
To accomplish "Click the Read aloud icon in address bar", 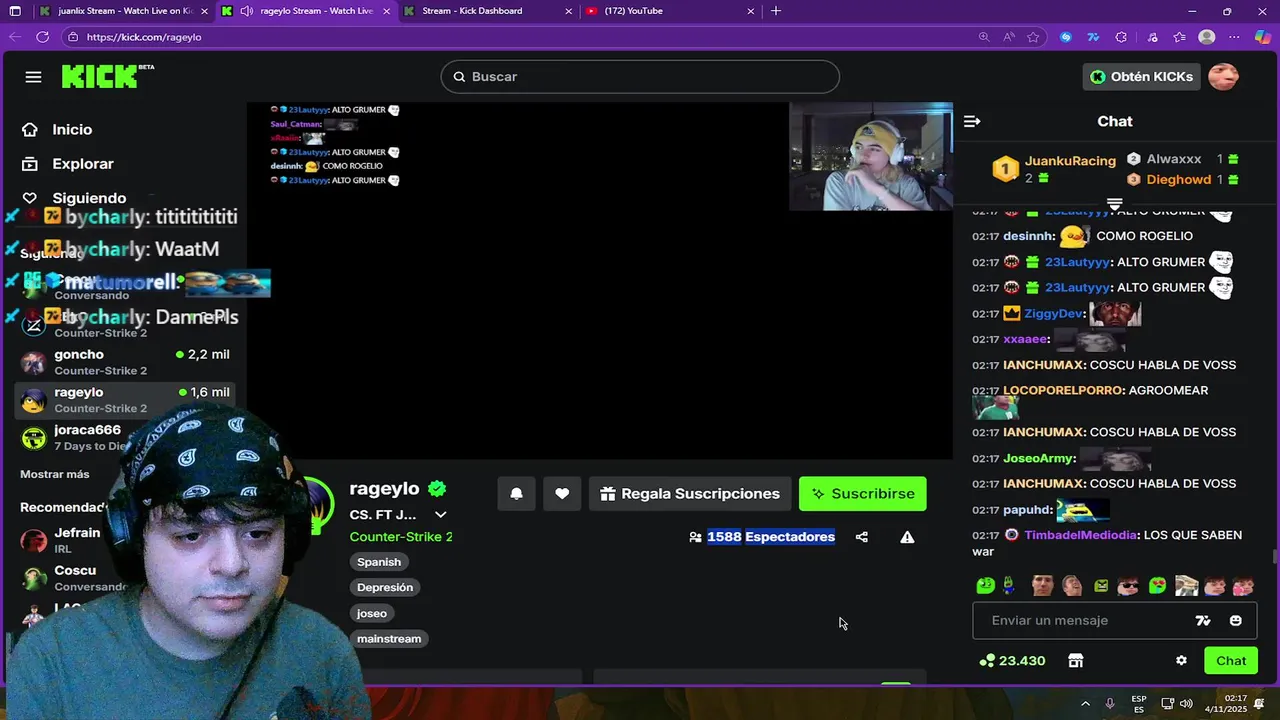I will 1008,37.
